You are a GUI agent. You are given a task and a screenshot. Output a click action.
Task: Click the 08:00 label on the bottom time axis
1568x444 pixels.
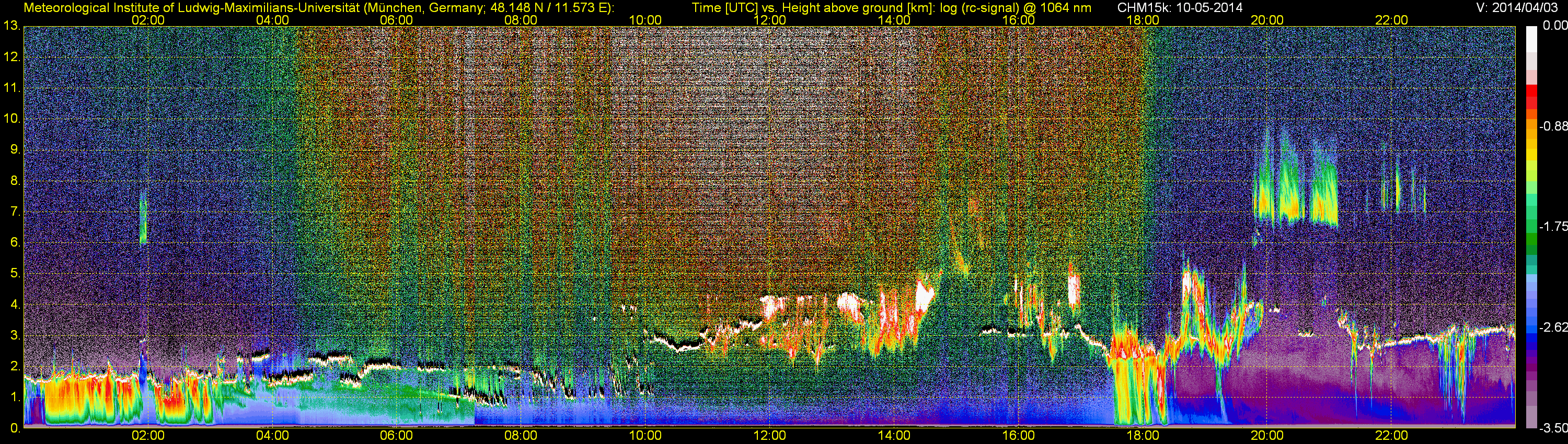point(521,436)
